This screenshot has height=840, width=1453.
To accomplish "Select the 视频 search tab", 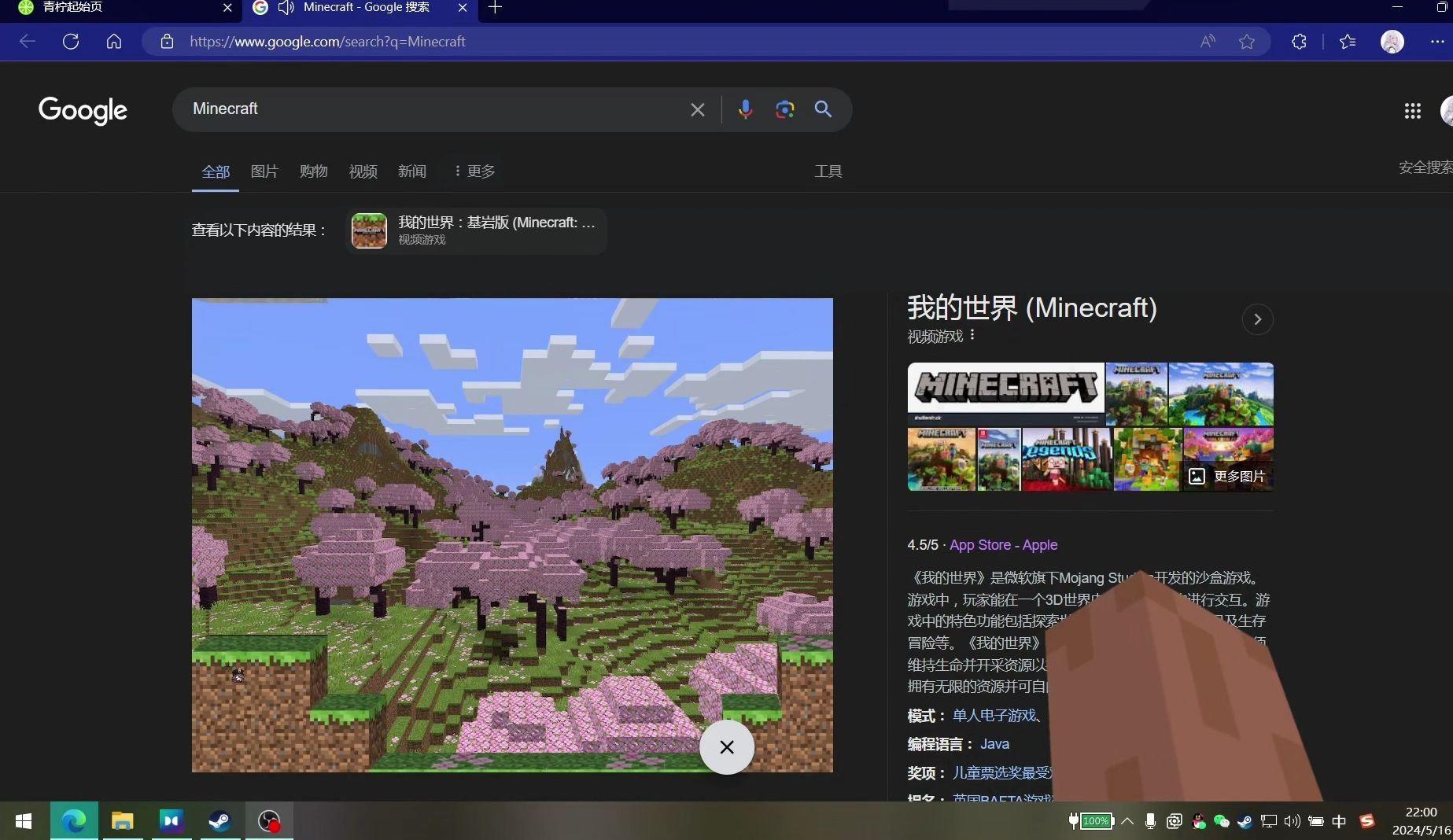I will 363,171.
